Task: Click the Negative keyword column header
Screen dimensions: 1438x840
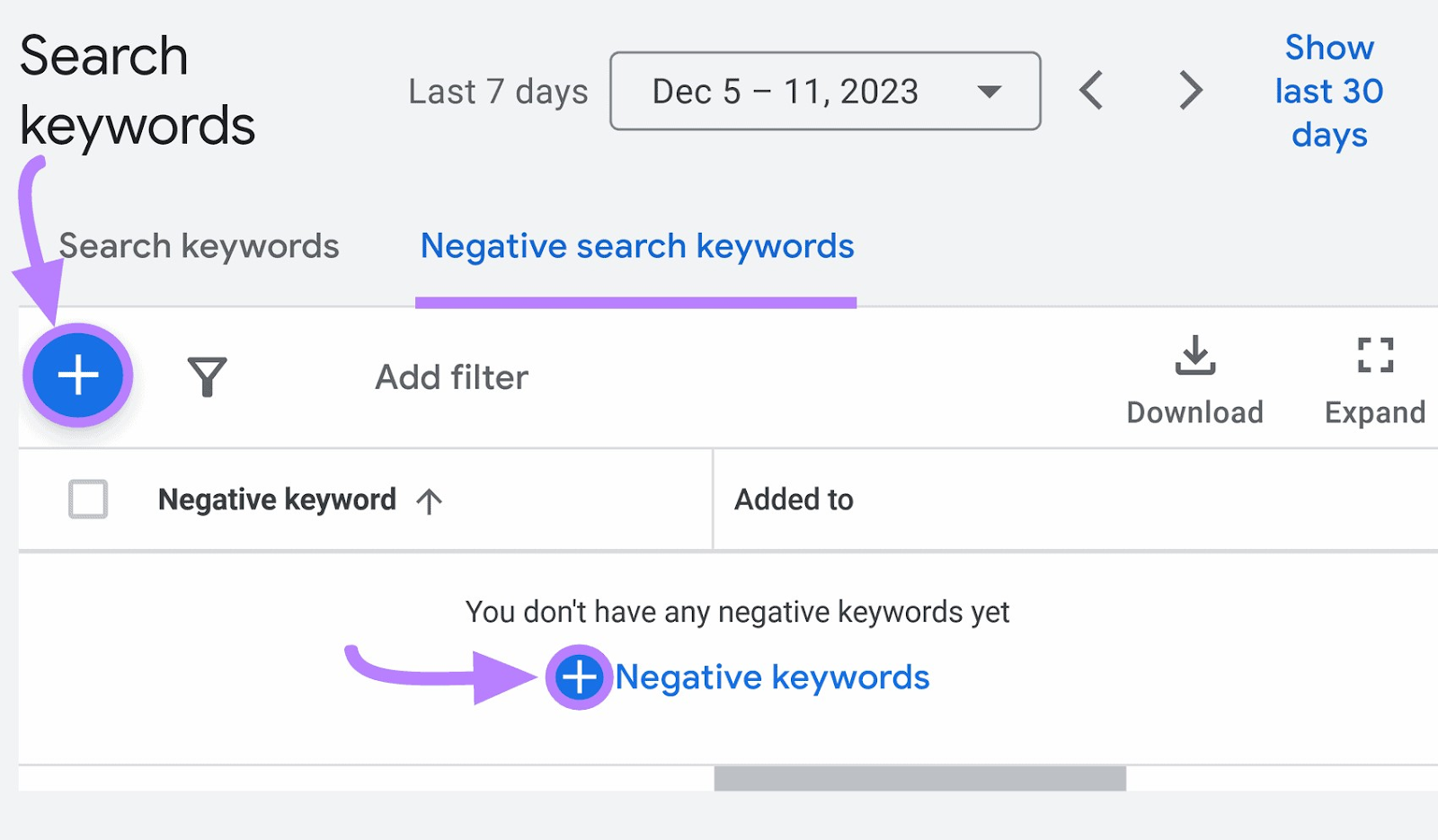Action: (276, 500)
